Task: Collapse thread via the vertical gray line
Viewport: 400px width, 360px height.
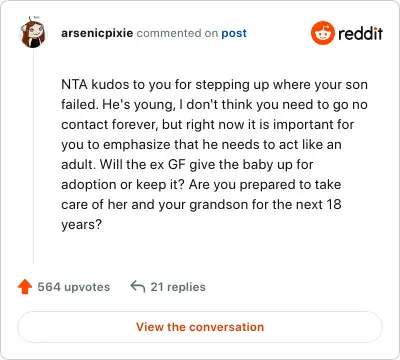Action: pyautogui.click(x=33, y=157)
